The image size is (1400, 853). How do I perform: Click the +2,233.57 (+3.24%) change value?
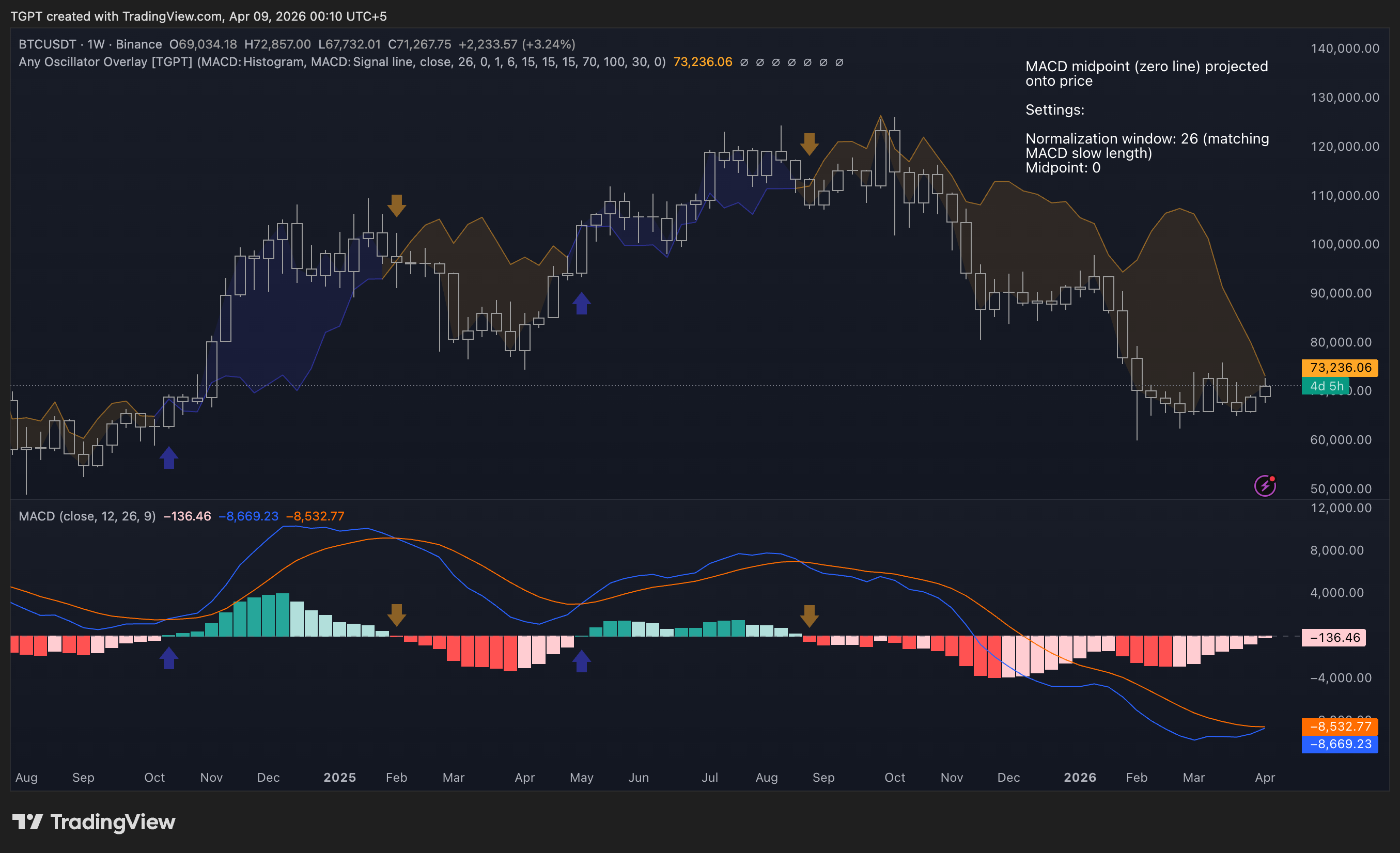tap(517, 44)
